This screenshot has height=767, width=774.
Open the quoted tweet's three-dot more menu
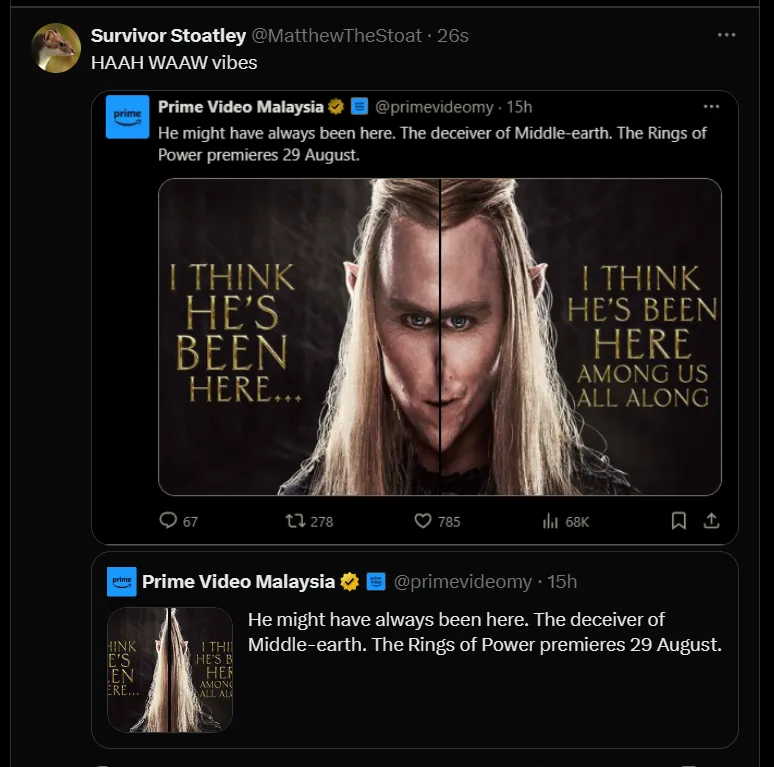(x=711, y=106)
